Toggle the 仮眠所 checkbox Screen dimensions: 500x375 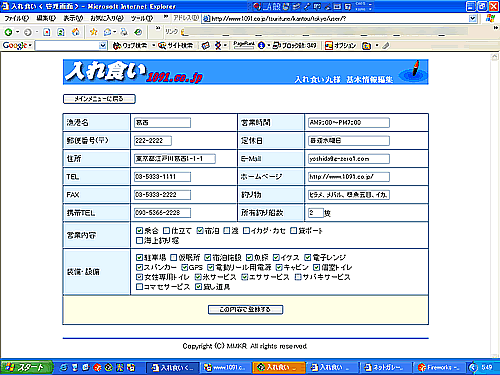pyautogui.click(x=173, y=257)
